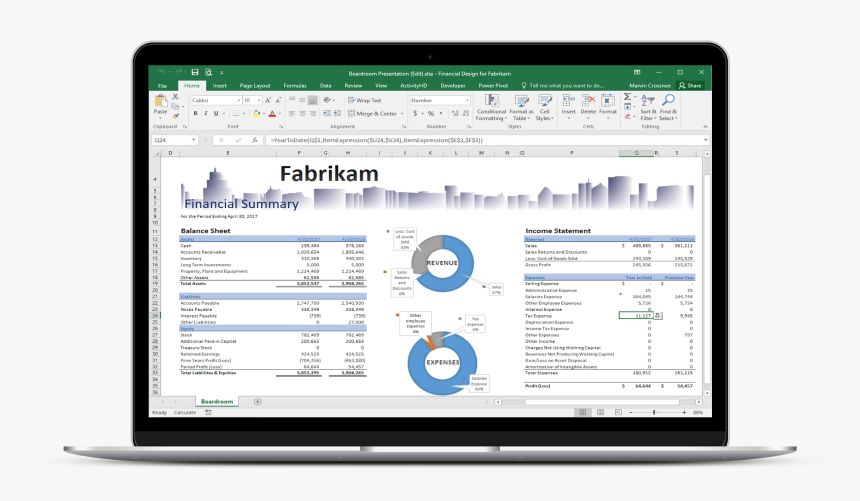This screenshot has height=501, width=860.
Task: Click the Share button
Action: 690,86
